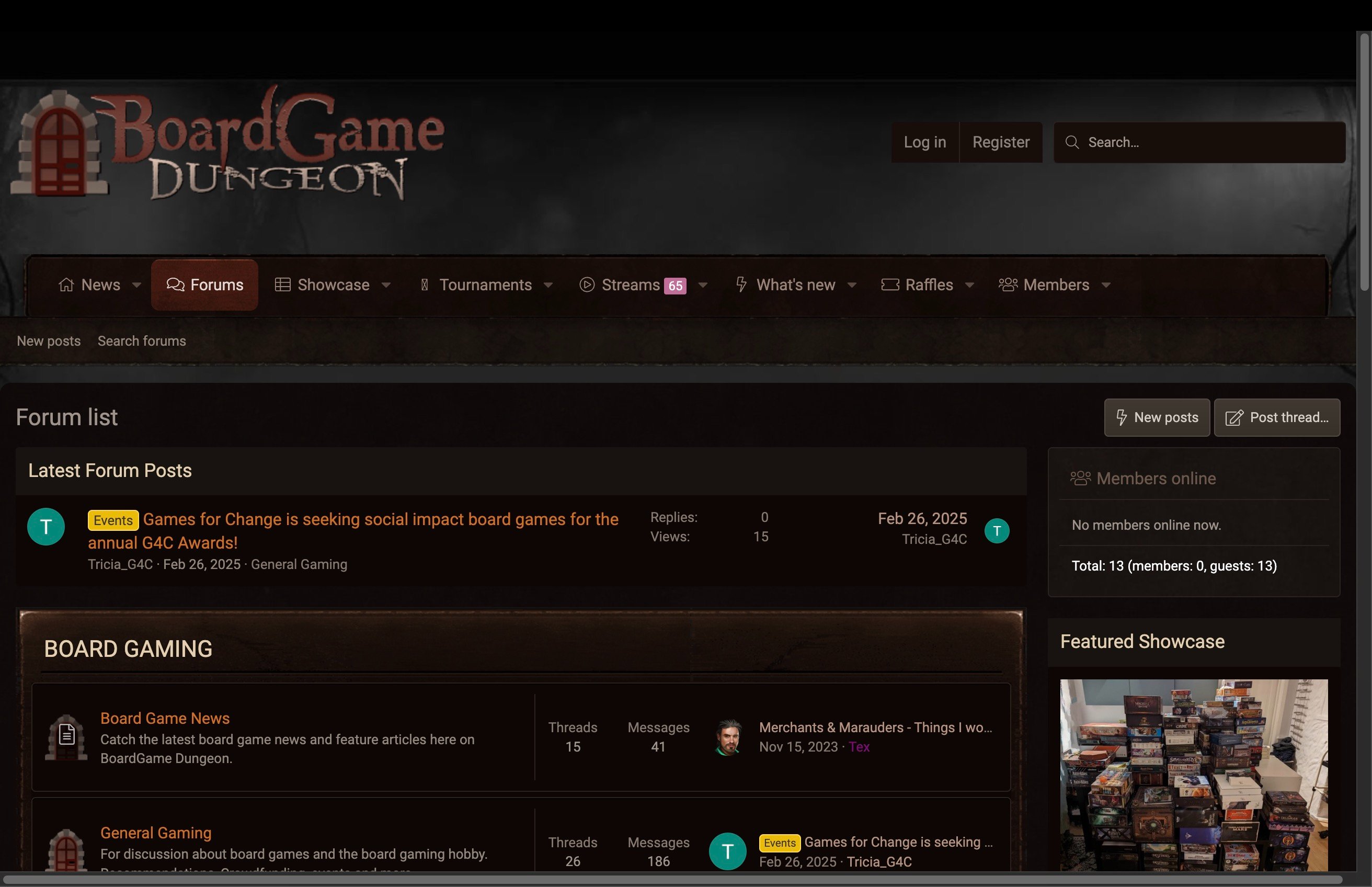The image size is (1372, 887).
Task: Open the News tab
Action: 89,285
